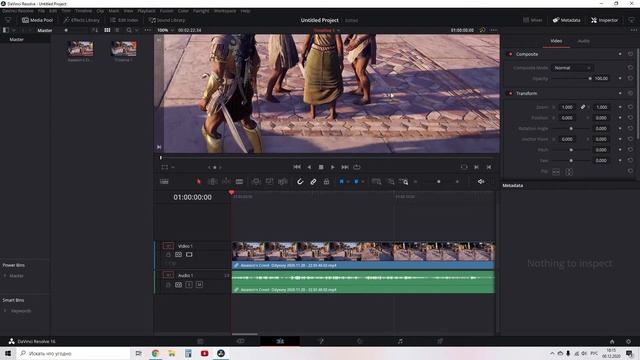
Task: Switch to the Fairlight page music icon
Action: coord(400,341)
